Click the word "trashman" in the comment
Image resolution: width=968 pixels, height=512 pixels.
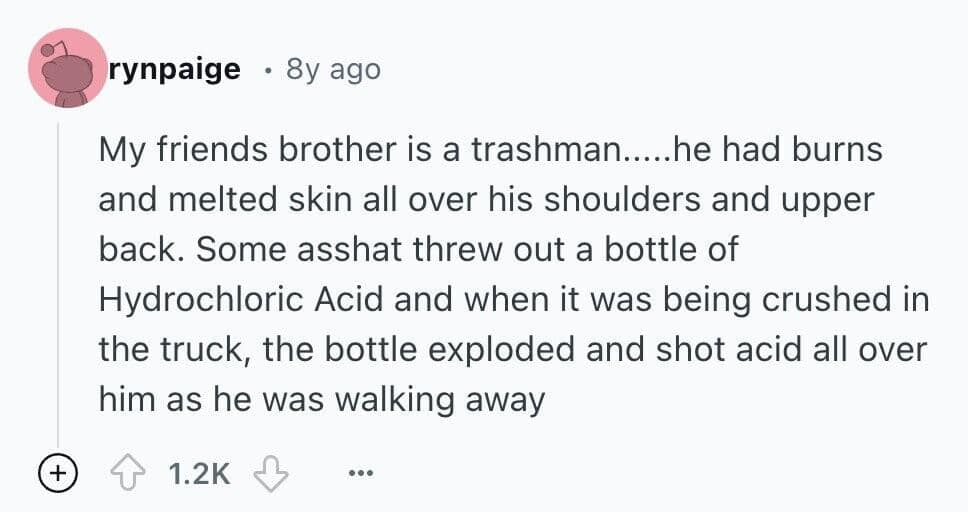point(546,149)
